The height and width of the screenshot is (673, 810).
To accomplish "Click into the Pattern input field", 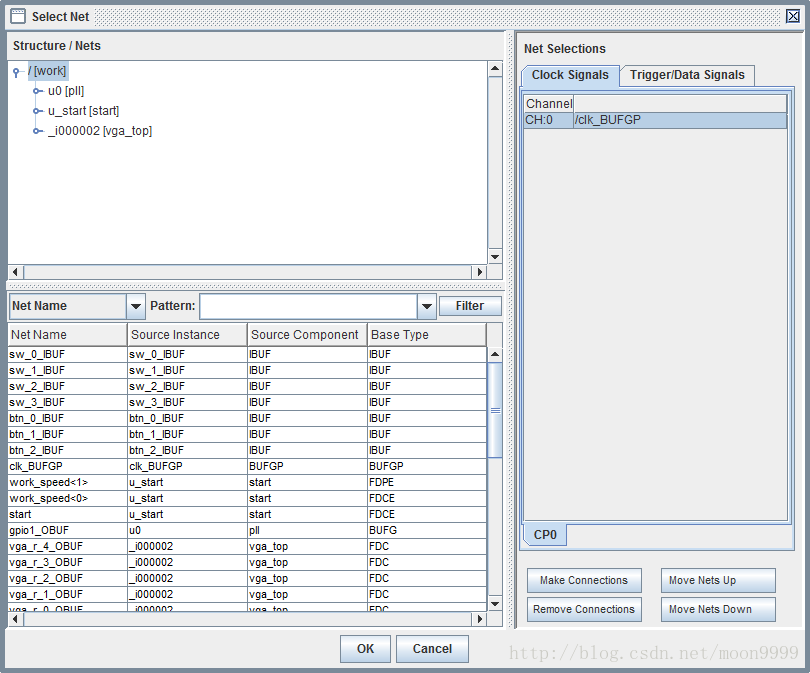I will point(308,306).
